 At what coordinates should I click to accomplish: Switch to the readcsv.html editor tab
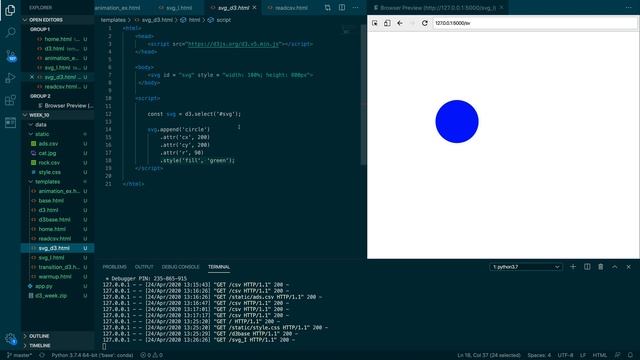[x=291, y=8]
